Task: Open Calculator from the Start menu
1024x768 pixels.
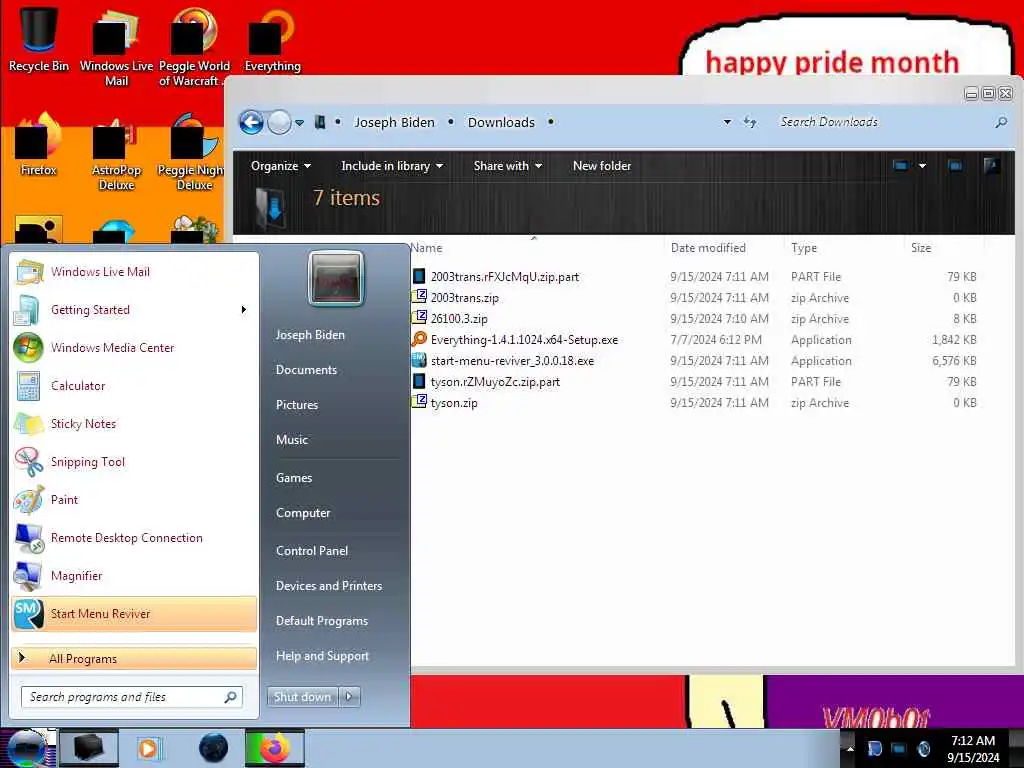Action: click(x=134, y=385)
